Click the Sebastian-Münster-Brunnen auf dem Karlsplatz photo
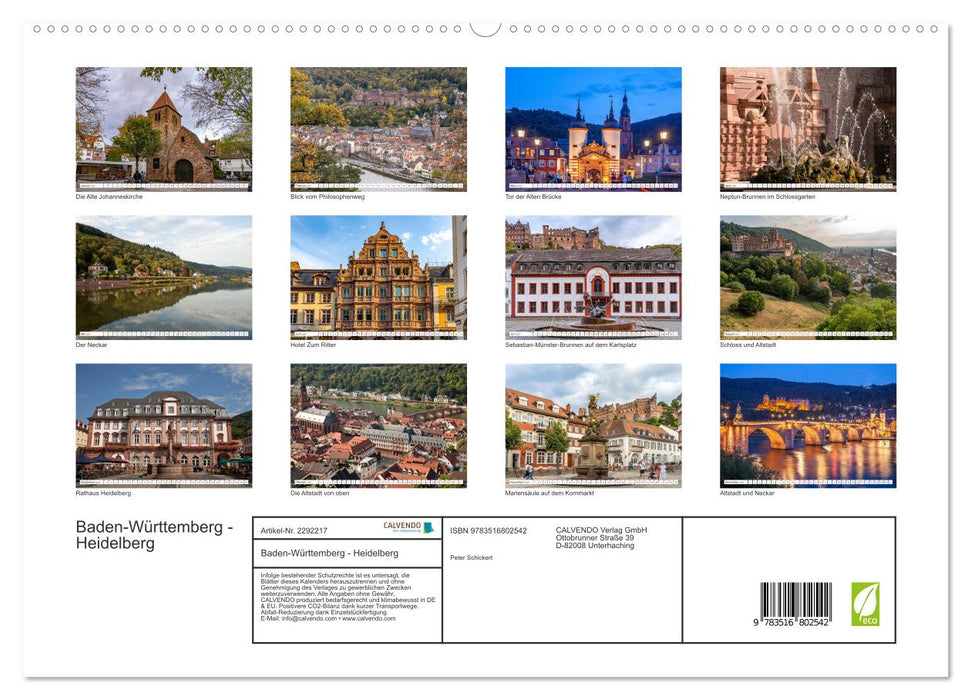 (593, 277)
